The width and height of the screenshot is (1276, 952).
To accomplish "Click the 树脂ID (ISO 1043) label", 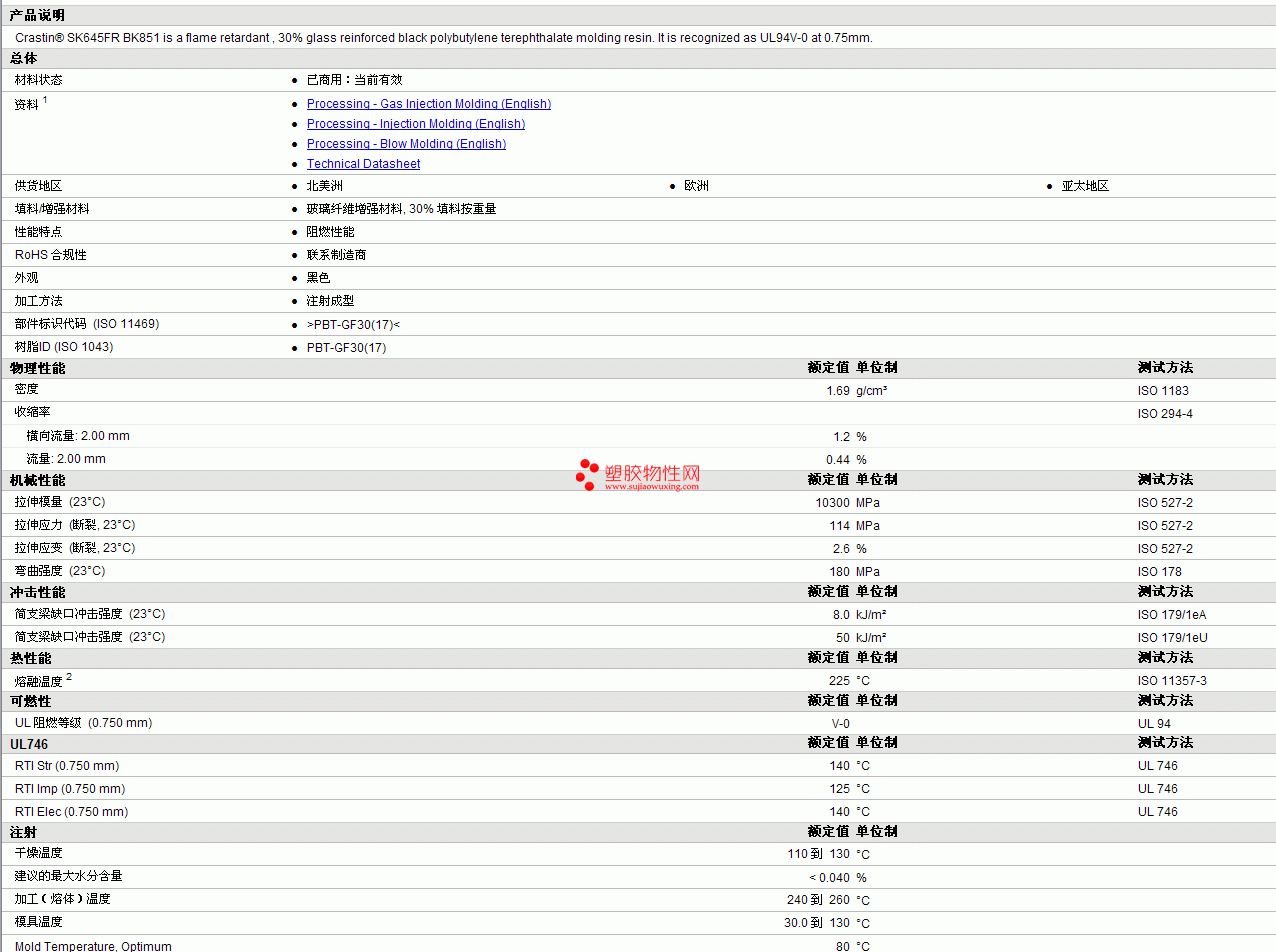I will (64, 347).
